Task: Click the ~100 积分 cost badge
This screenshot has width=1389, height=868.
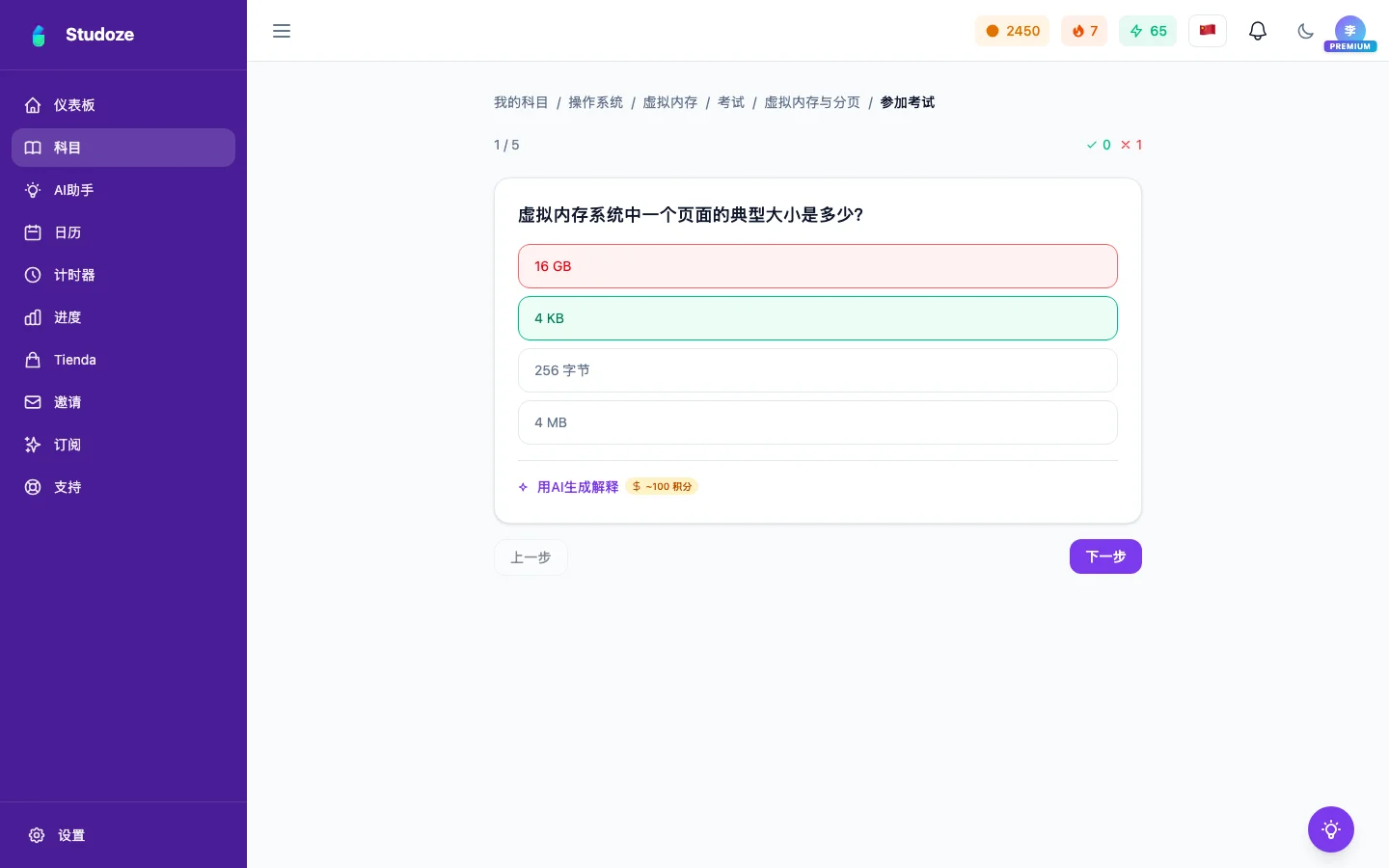Action: point(662,487)
